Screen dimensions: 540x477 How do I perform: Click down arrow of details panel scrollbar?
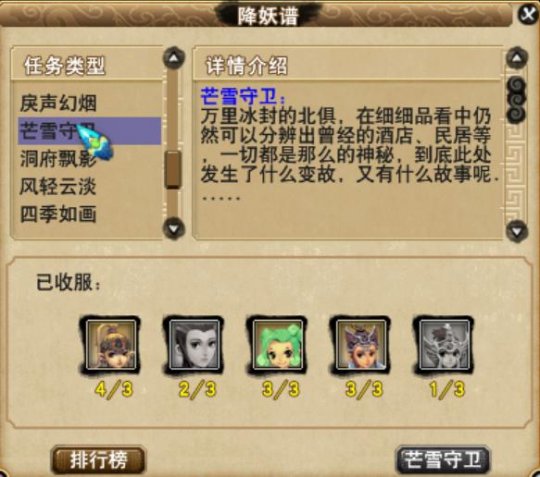[517, 231]
